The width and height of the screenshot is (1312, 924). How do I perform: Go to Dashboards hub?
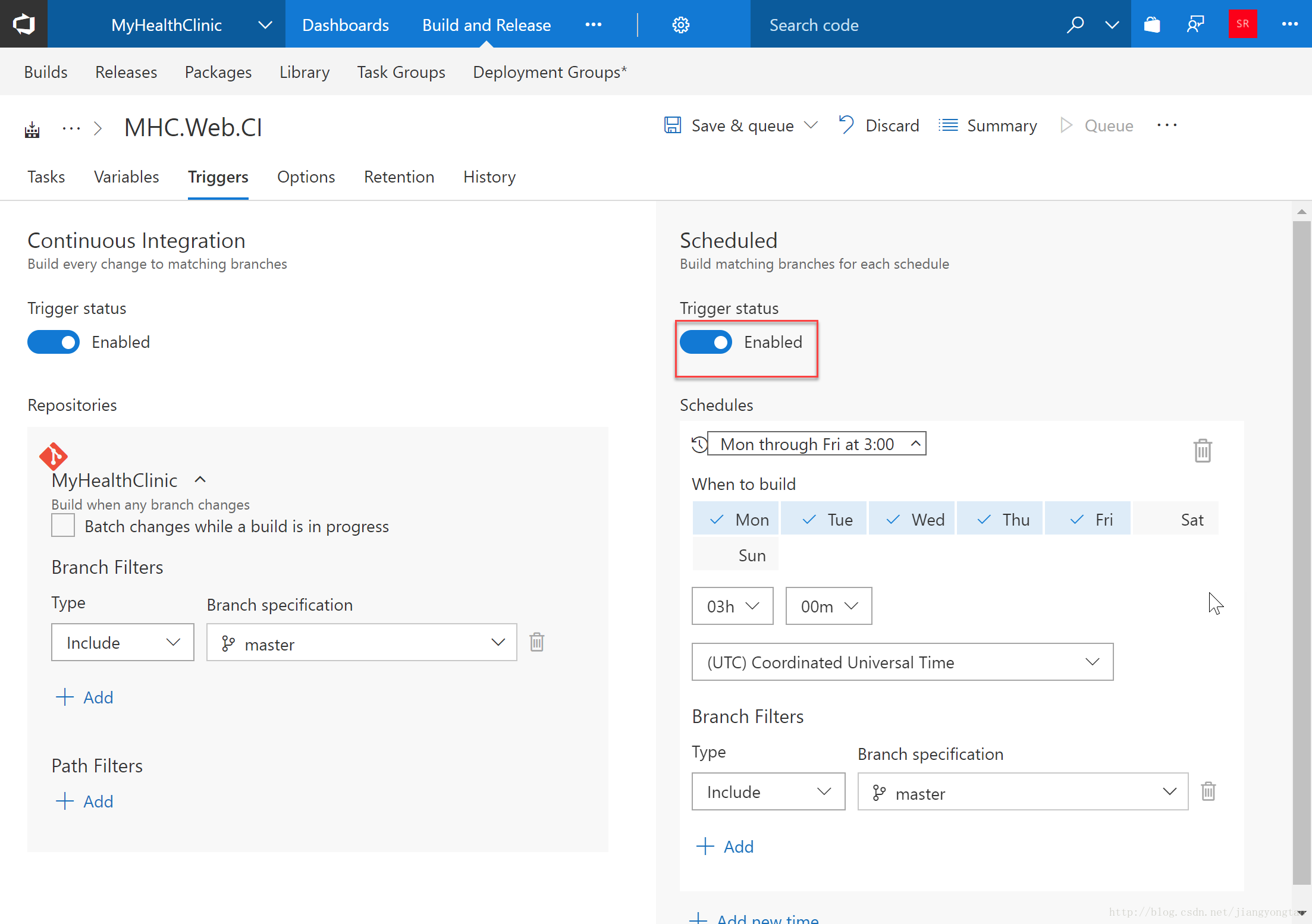pos(346,25)
